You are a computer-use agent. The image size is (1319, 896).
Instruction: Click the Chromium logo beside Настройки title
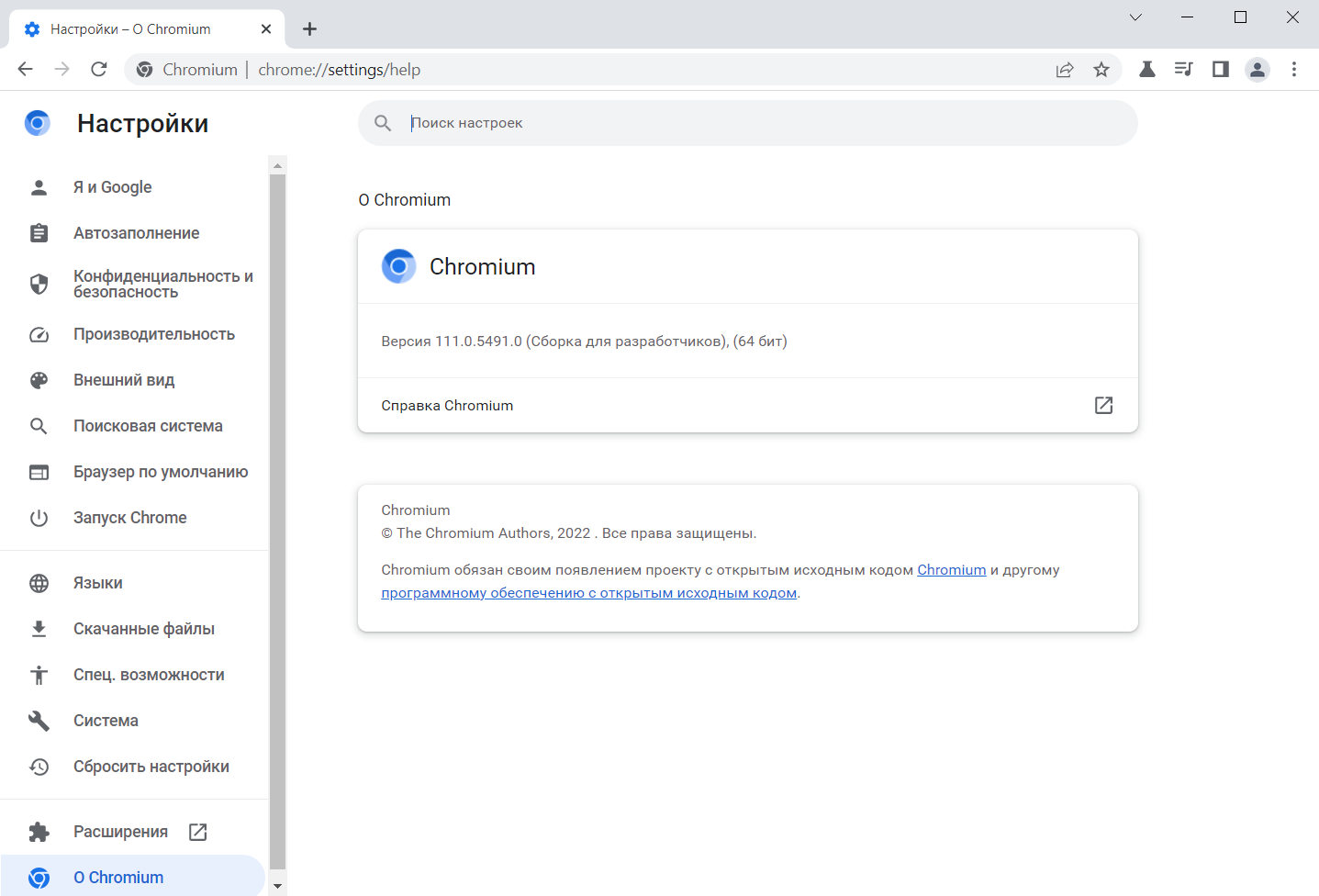pyautogui.click(x=38, y=123)
